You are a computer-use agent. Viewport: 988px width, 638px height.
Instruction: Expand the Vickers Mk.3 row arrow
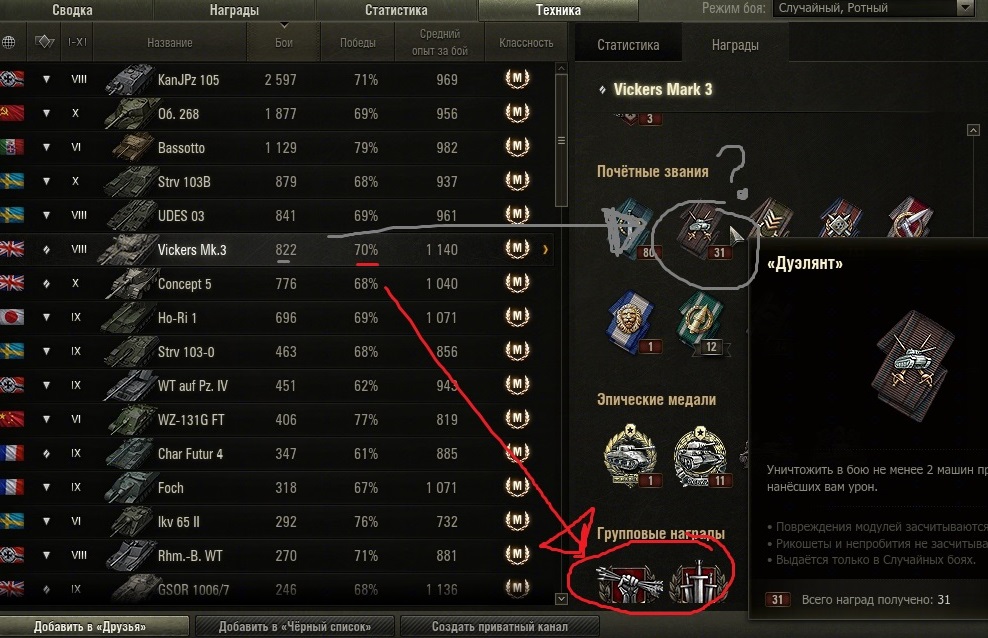click(545, 250)
